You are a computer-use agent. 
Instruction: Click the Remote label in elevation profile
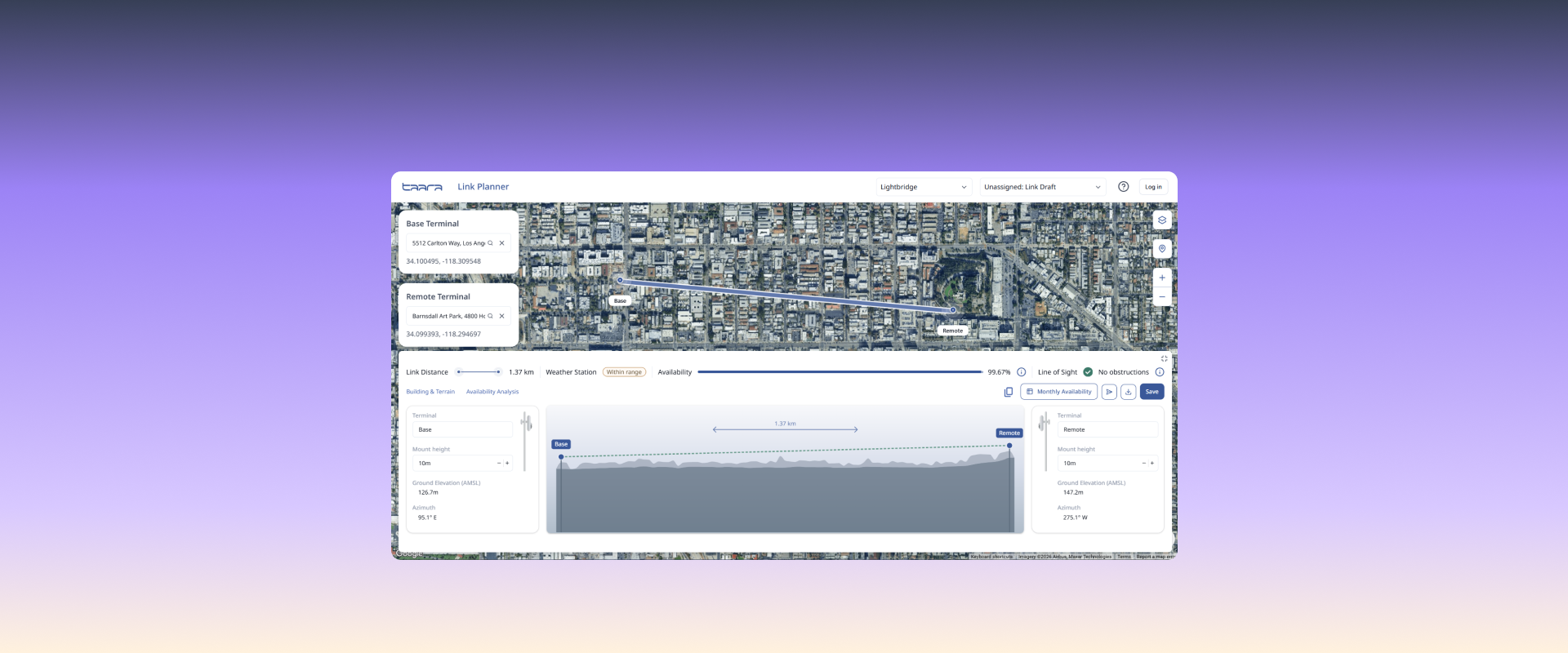1009,433
